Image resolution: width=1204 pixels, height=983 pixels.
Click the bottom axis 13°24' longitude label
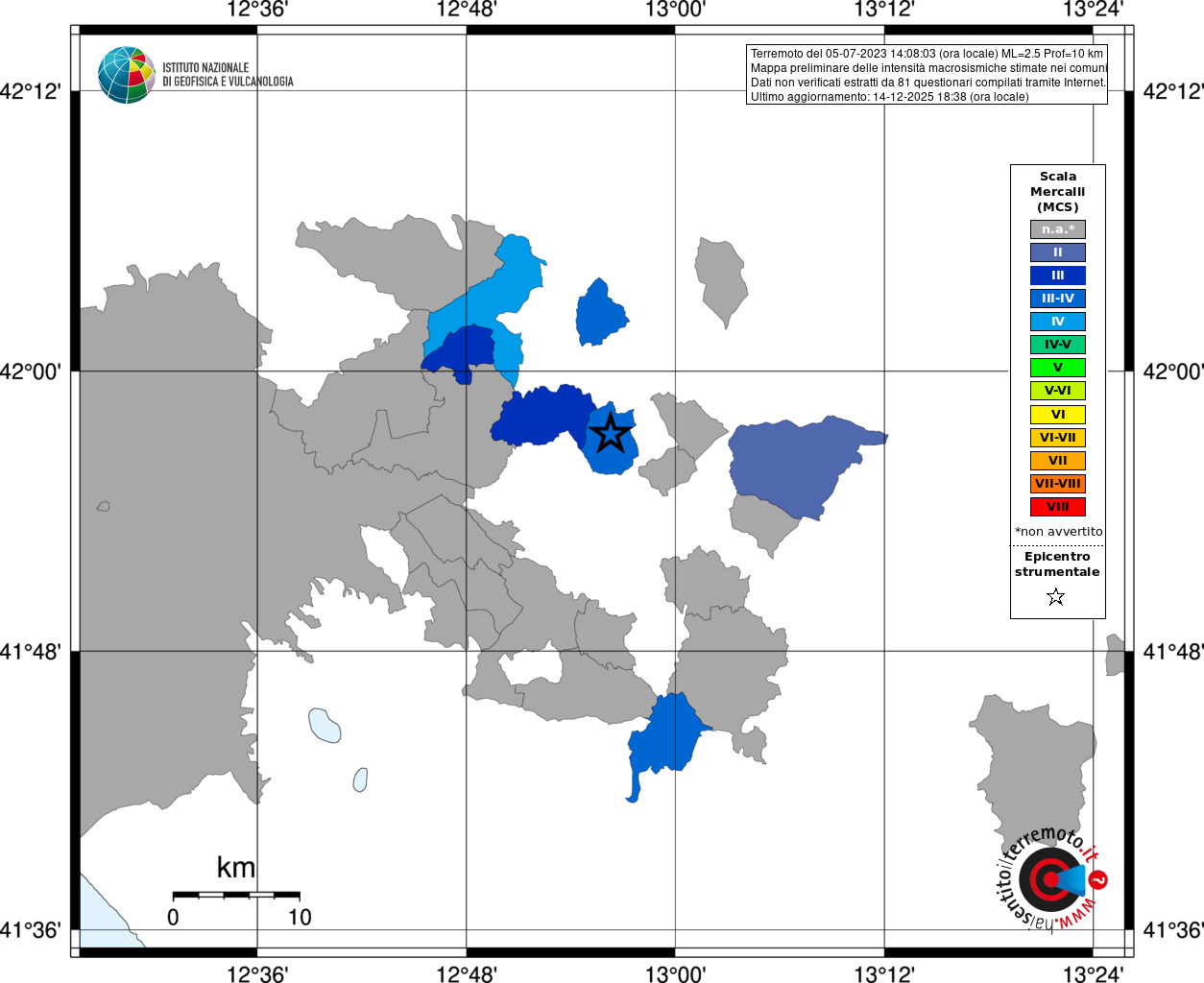1093,973
